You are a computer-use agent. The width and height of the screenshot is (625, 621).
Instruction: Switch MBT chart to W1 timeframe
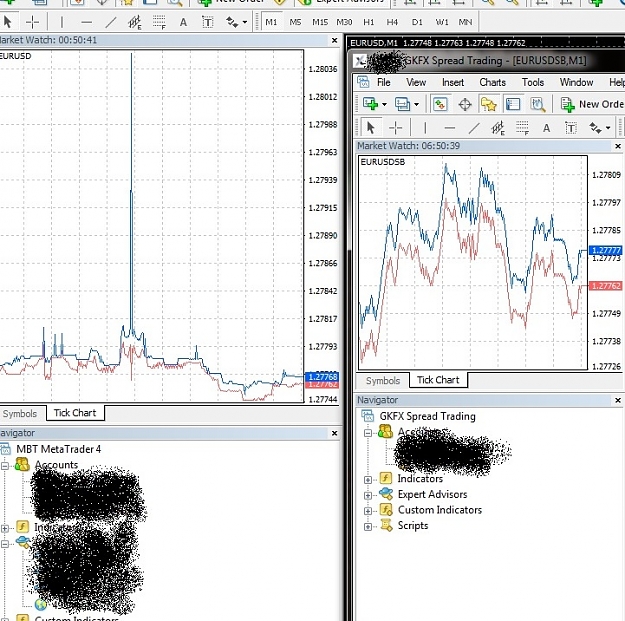(x=442, y=22)
